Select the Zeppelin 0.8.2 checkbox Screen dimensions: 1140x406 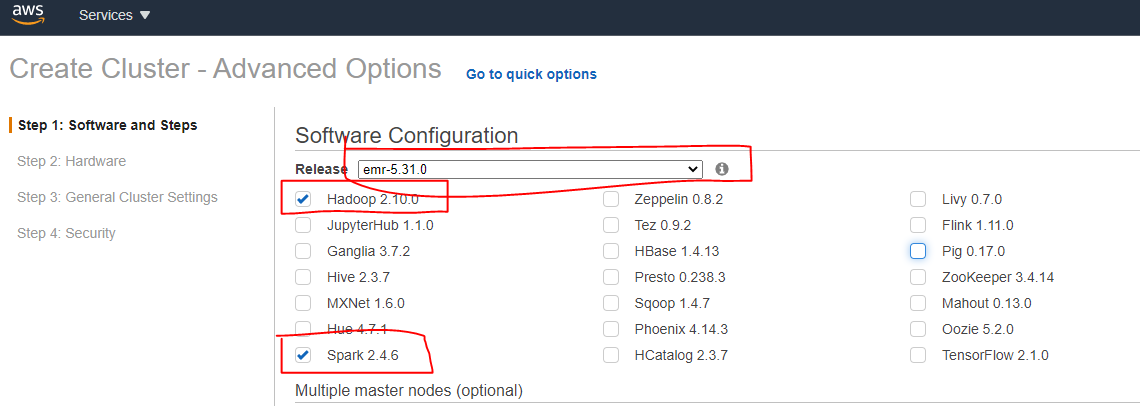tap(611, 199)
